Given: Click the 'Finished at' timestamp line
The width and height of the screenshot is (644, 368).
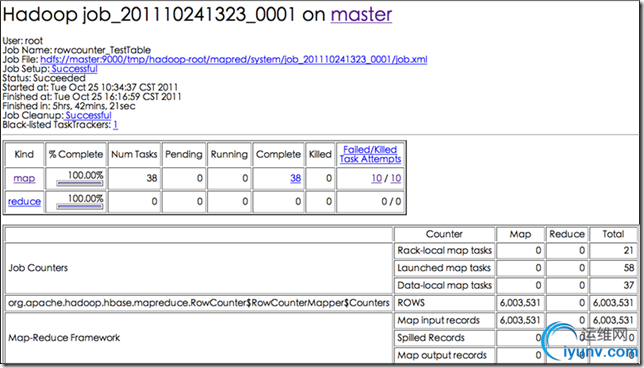Looking at the screenshot, I should (92, 97).
